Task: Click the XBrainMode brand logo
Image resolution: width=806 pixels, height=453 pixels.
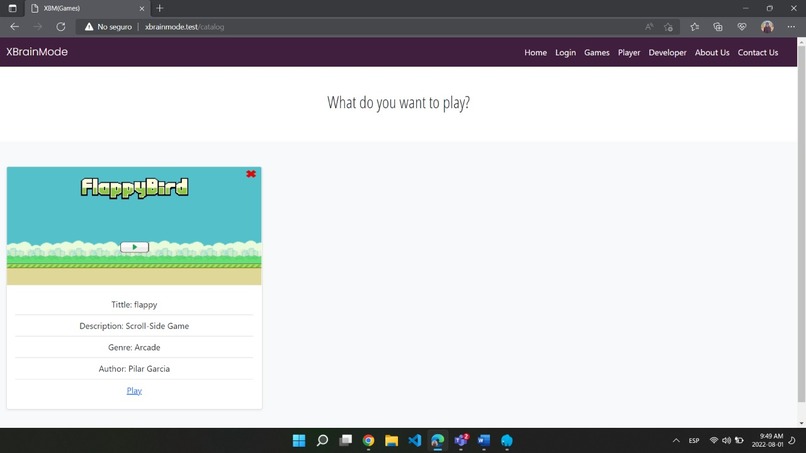Action: pos(37,52)
